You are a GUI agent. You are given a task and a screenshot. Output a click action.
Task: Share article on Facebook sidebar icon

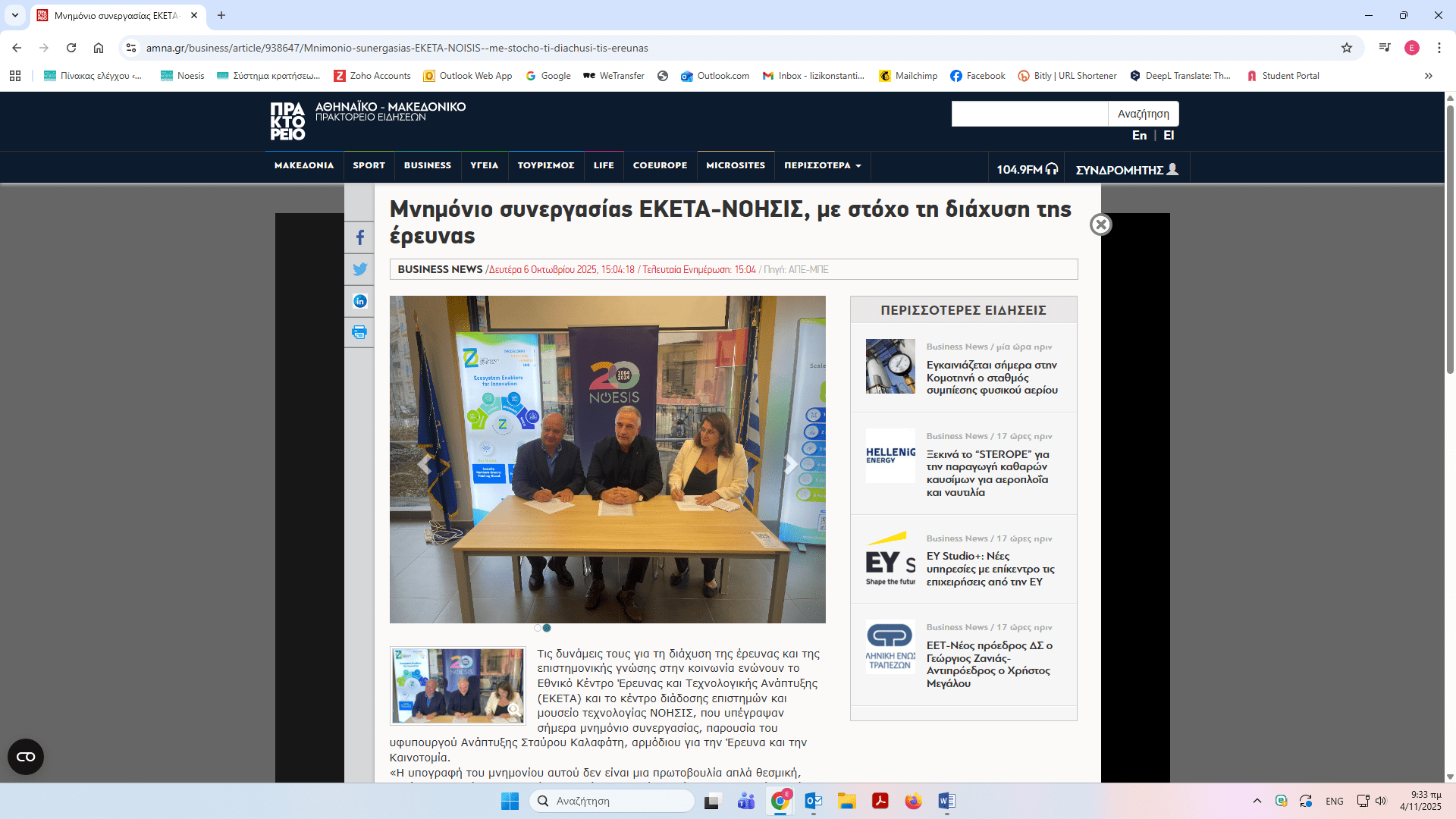point(359,237)
